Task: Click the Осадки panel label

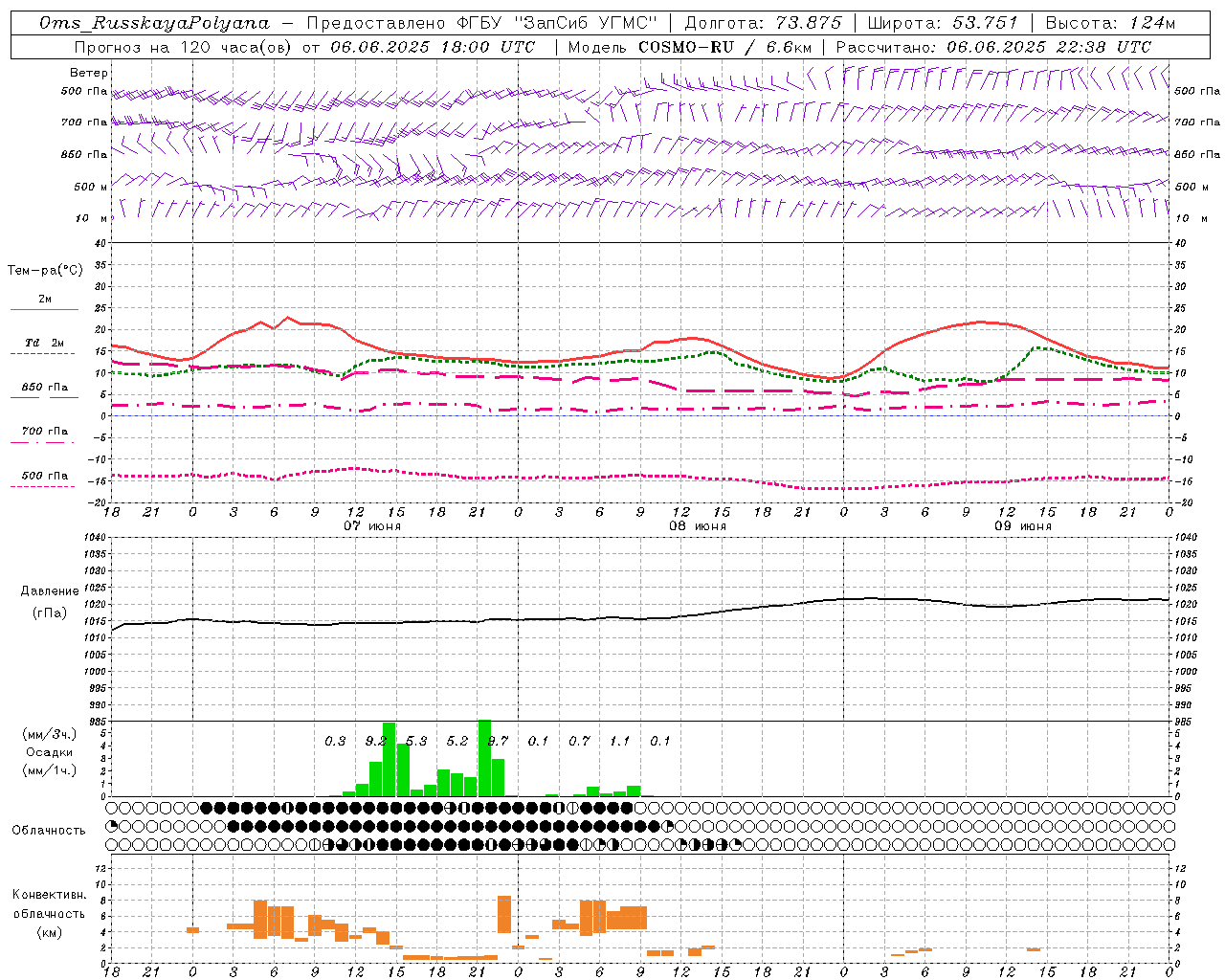Action: point(50,752)
